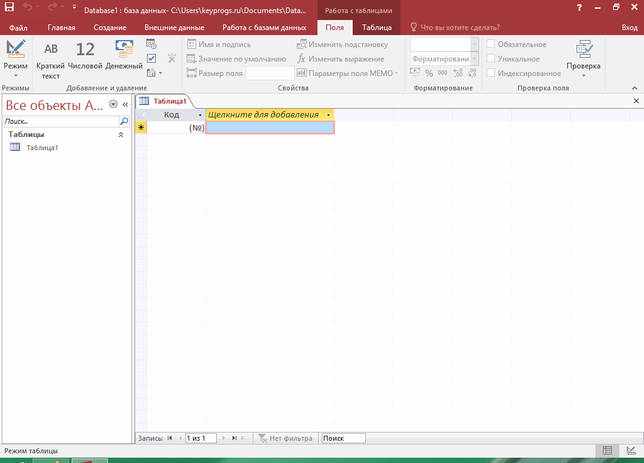Image resolution: width=644 pixels, height=463 pixels.
Task: Open the Customize Quick Access Toolbar arrow
Action: [x=74, y=7]
